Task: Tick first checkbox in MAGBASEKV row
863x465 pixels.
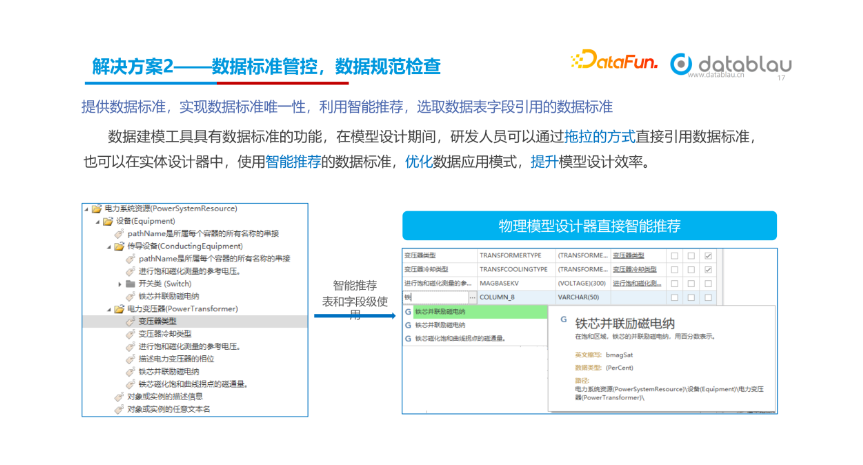Action: pos(674,283)
